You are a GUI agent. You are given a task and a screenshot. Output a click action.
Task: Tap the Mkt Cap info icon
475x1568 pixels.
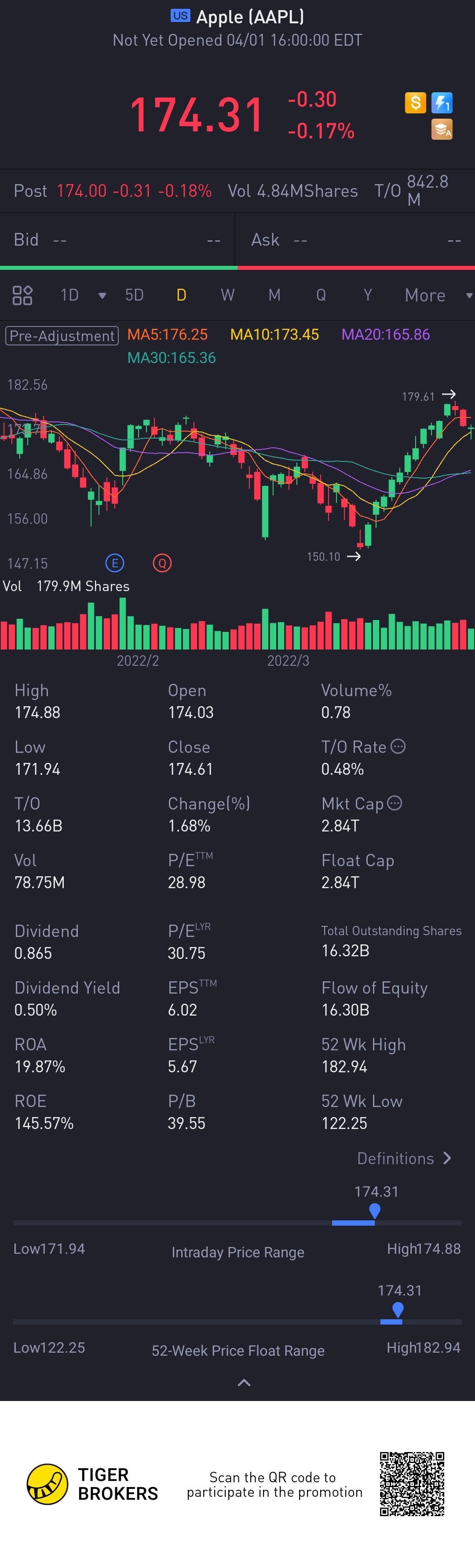(395, 803)
